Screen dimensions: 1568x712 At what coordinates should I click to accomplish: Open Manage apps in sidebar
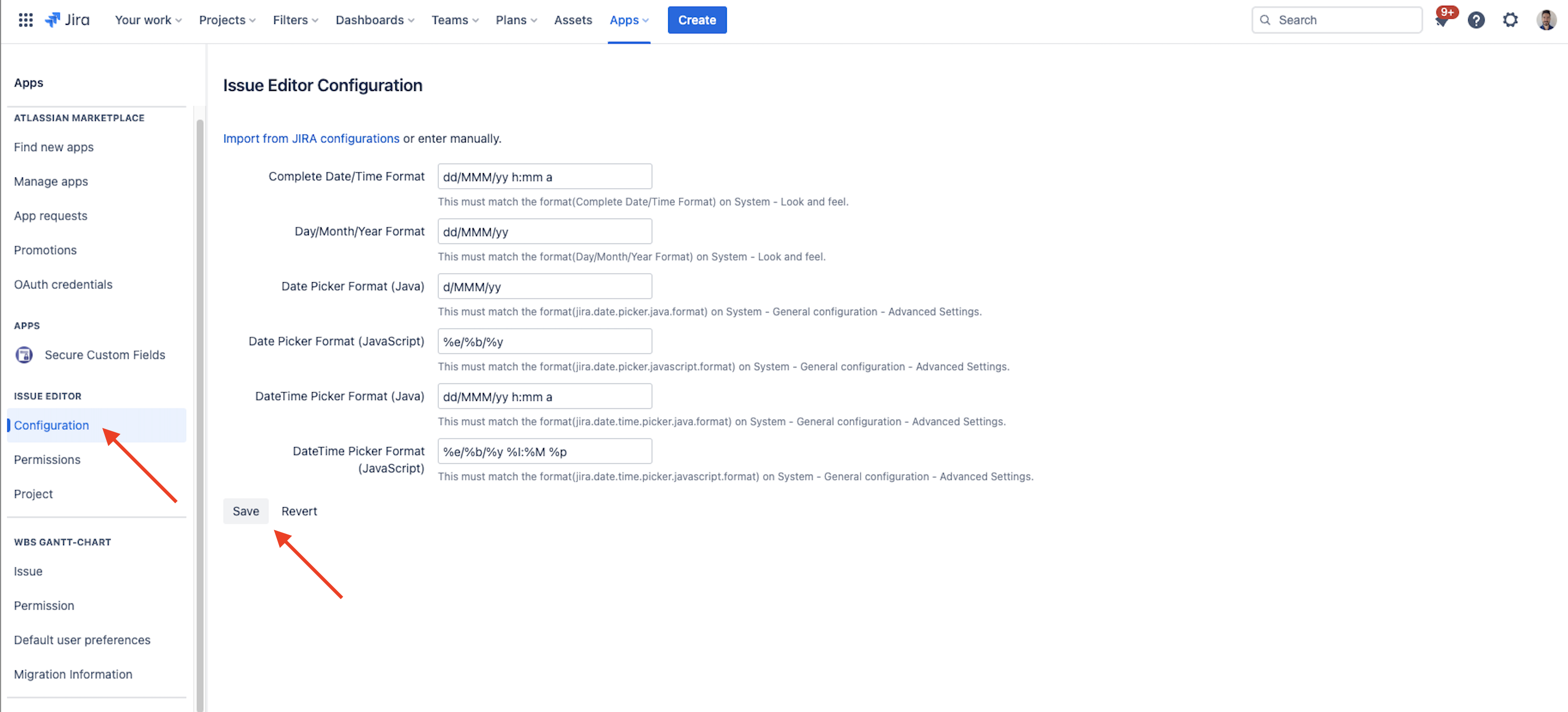(x=50, y=181)
